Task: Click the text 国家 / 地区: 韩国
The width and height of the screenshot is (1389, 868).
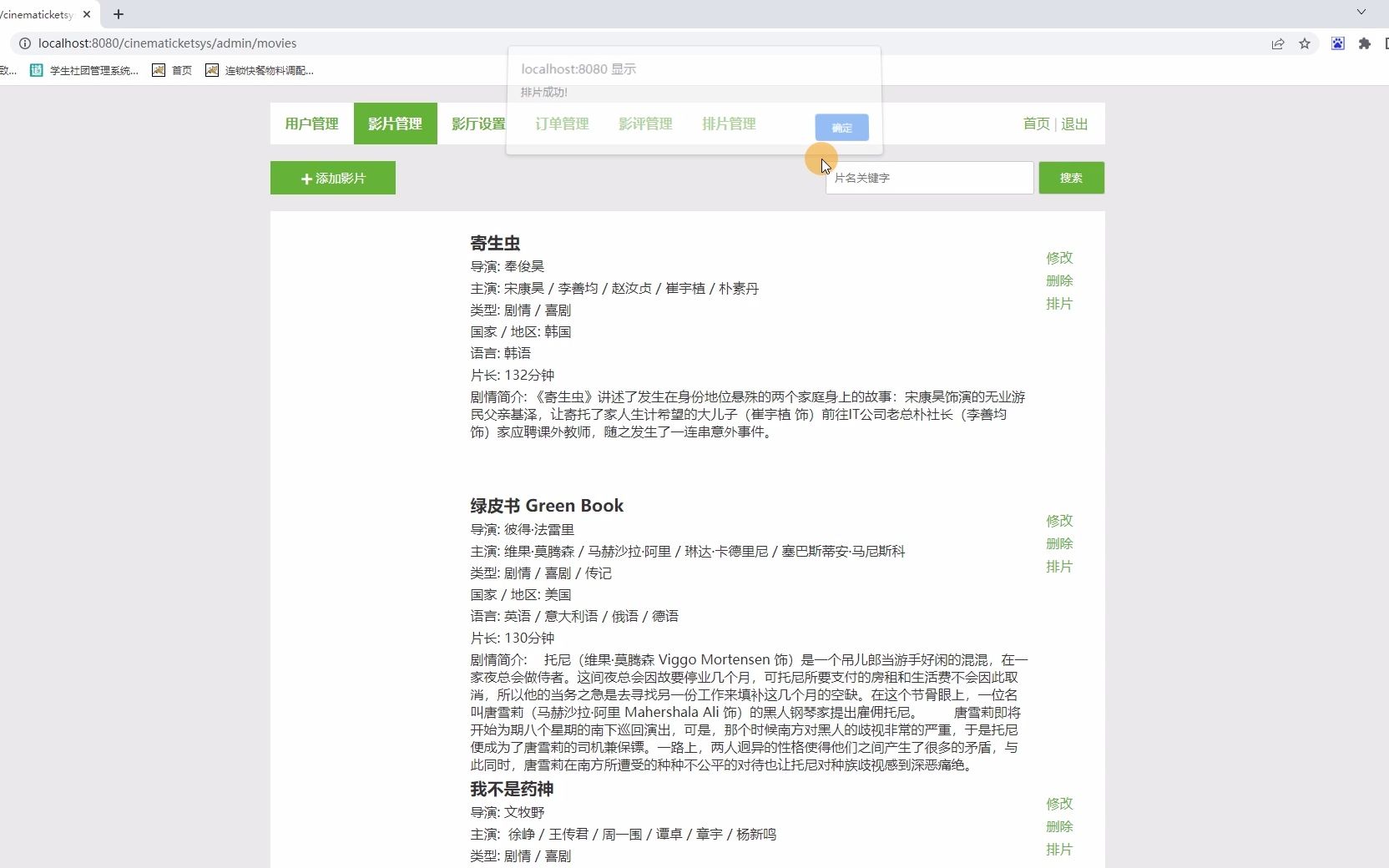Action: (521, 331)
